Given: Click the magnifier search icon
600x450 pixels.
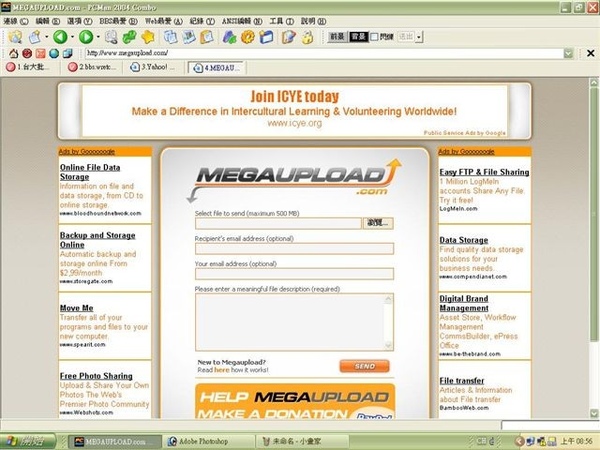Looking at the screenshot, I should click(x=111, y=37).
